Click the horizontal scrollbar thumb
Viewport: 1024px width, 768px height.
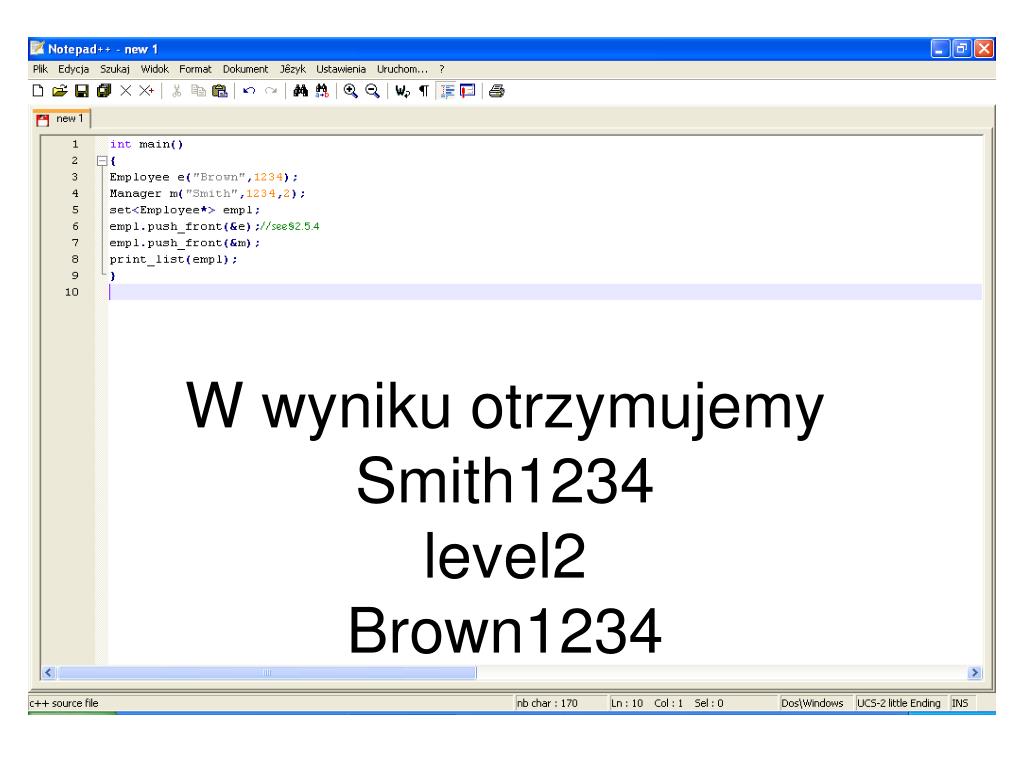267,673
